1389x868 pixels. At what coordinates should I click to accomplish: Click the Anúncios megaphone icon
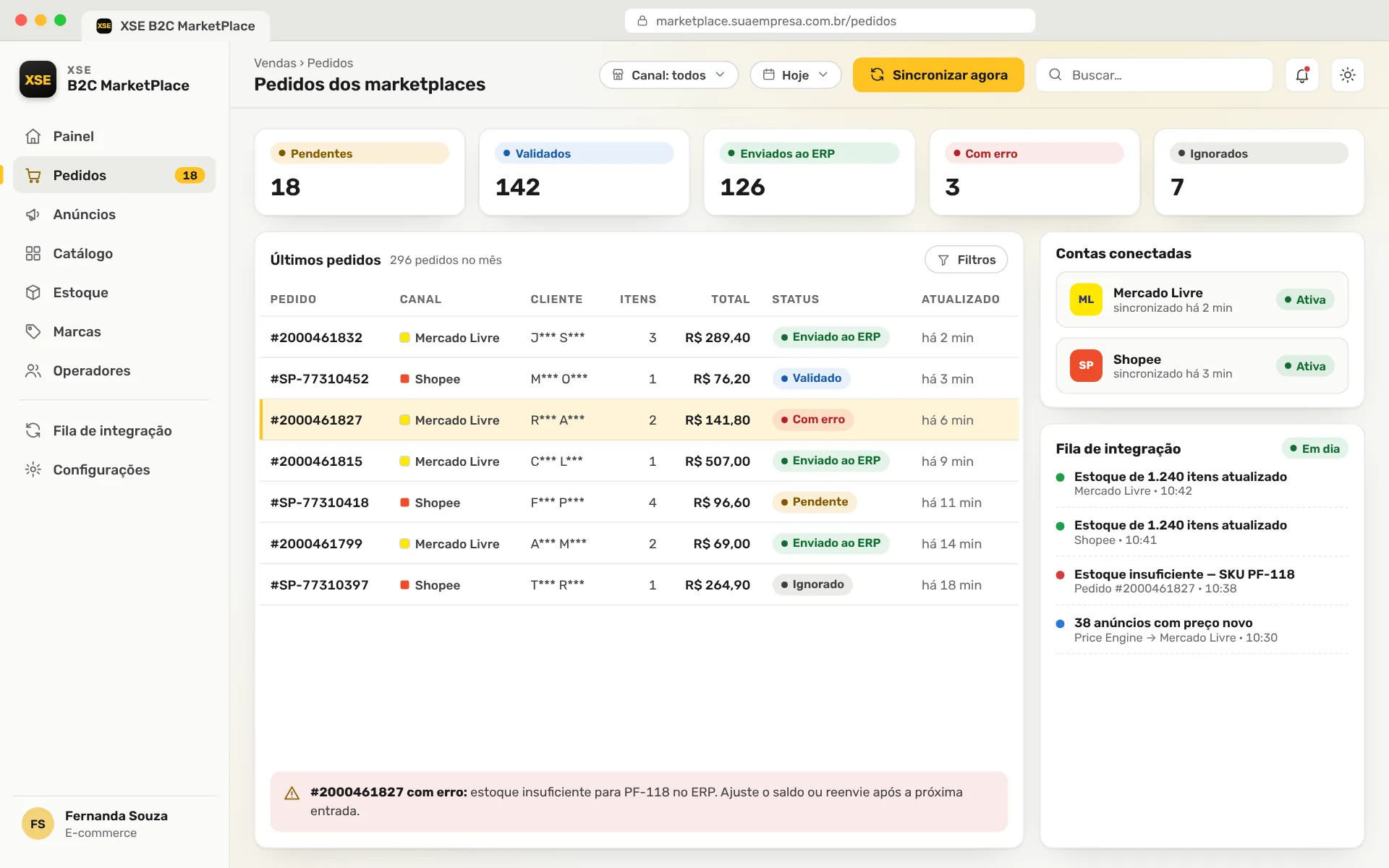point(33,214)
